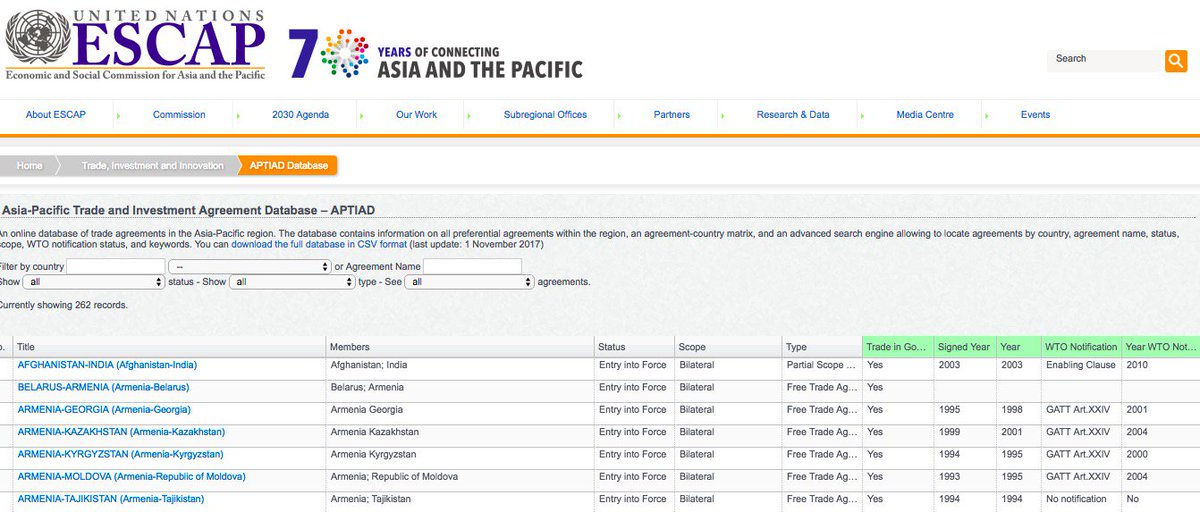The height and width of the screenshot is (512, 1200).
Task: Open the Media Centre menu
Action: 925,115
